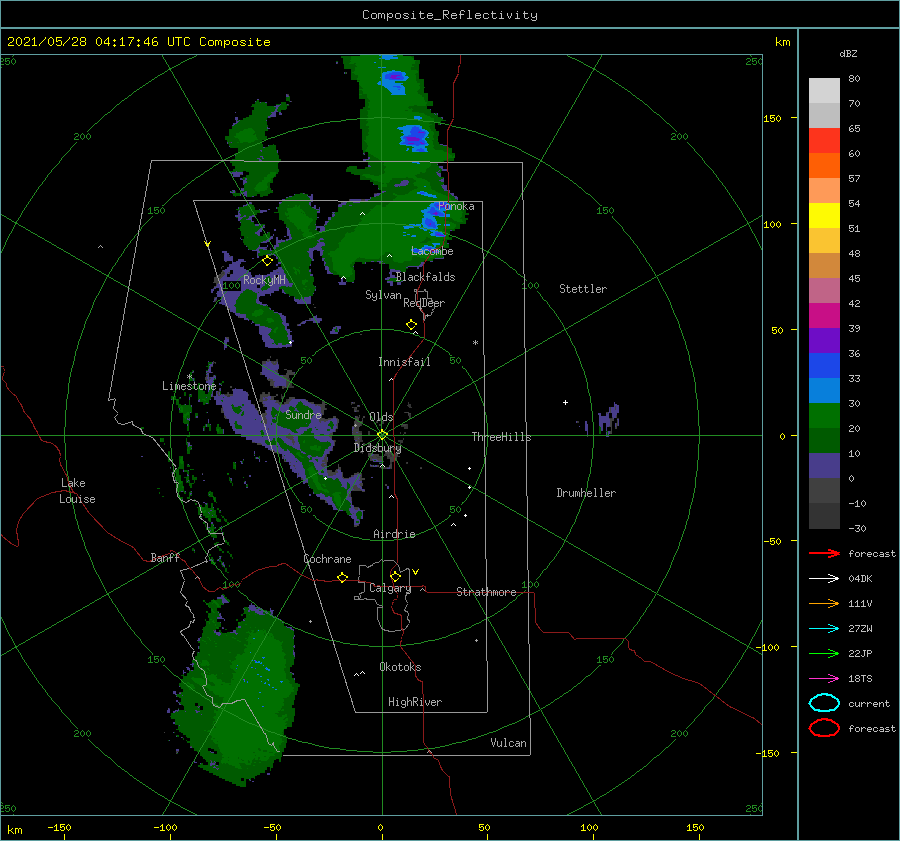Click the Lacombe label on the map
Image resolution: width=900 pixels, height=841 pixels.
click(432, 251)
